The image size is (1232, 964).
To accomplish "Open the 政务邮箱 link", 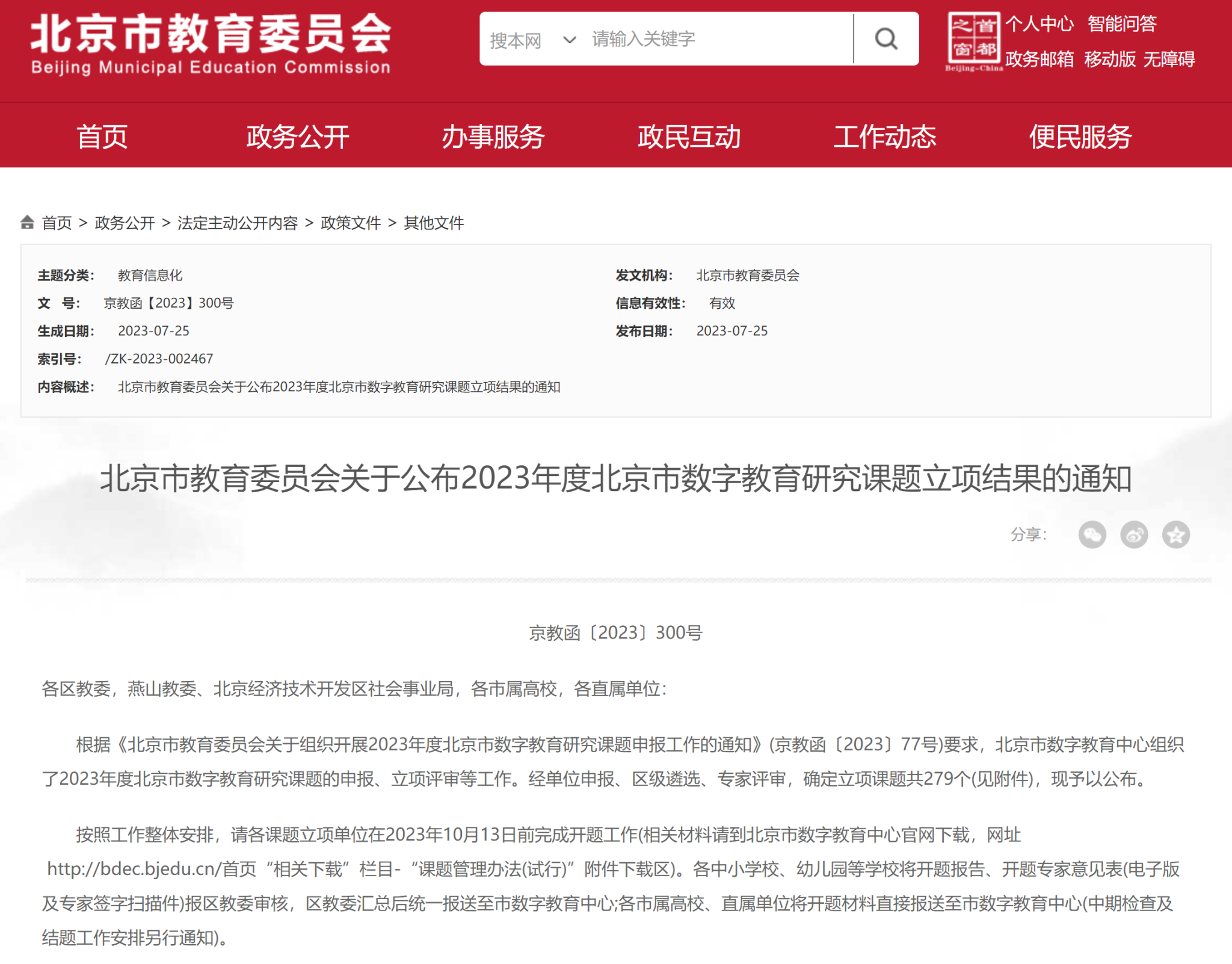I will click(1039, 59).
